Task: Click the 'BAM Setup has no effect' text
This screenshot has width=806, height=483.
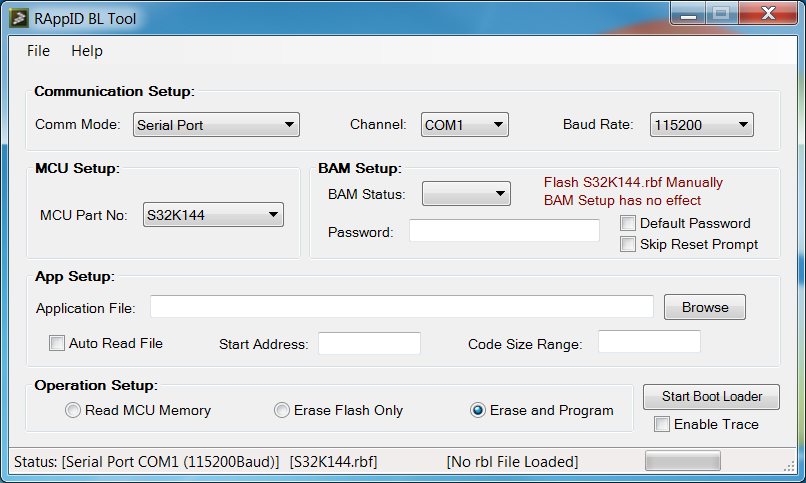Action: tap(622, 200)
